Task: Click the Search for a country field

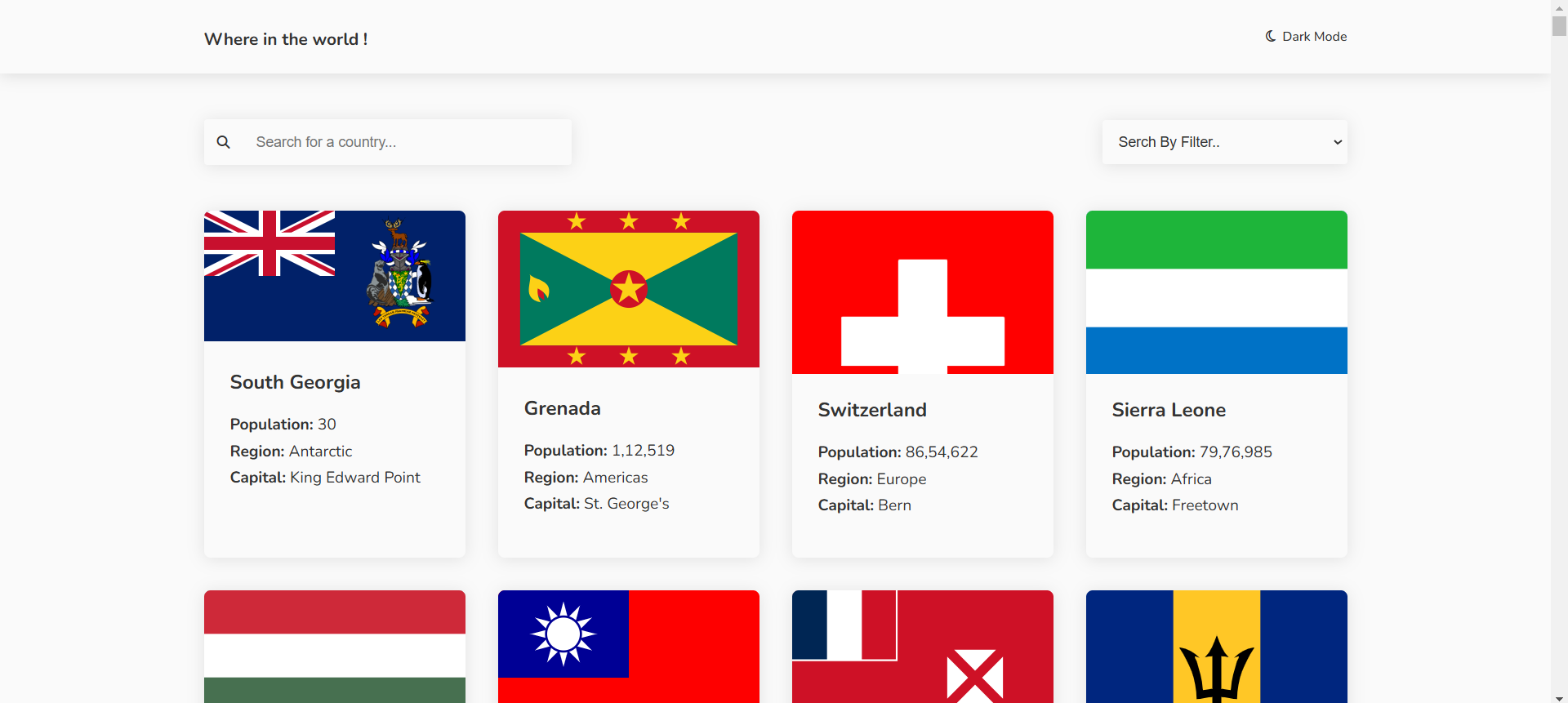Action: click(408, 142)
